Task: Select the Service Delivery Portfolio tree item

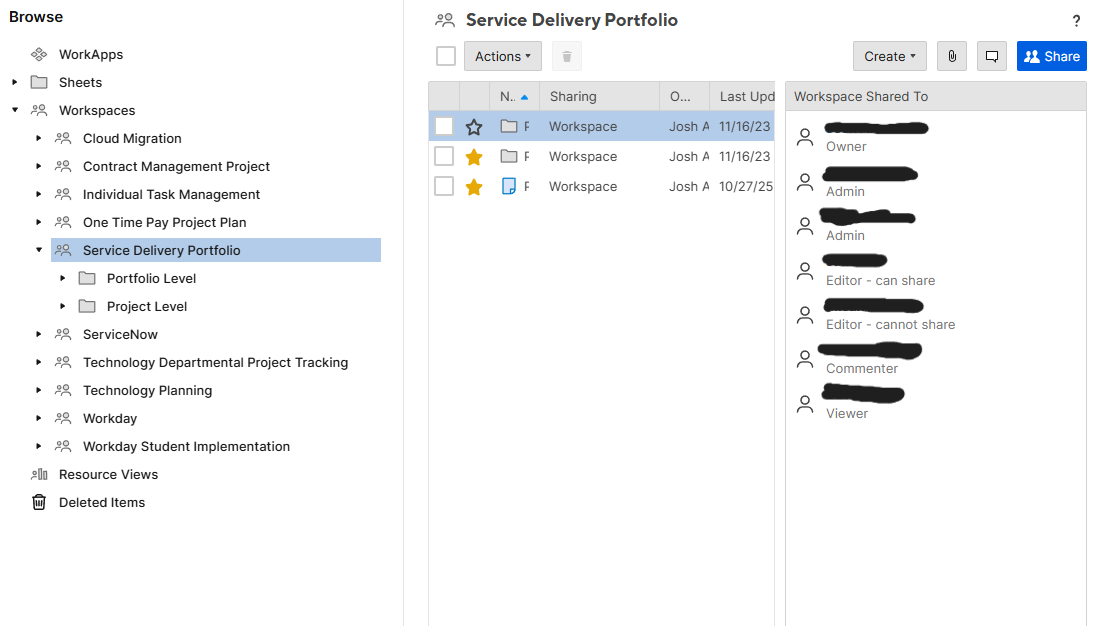Action: click(x=216, y=250)
